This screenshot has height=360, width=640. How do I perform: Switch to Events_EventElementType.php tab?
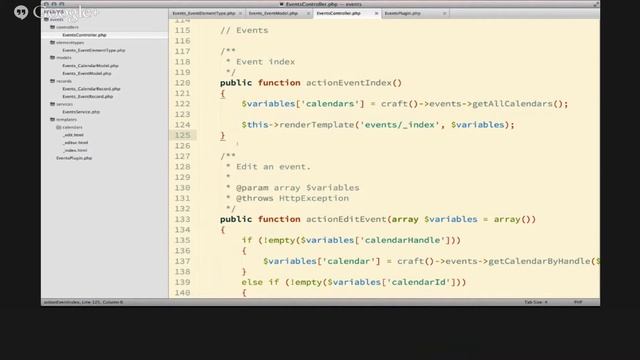click(x=204, y=13)
